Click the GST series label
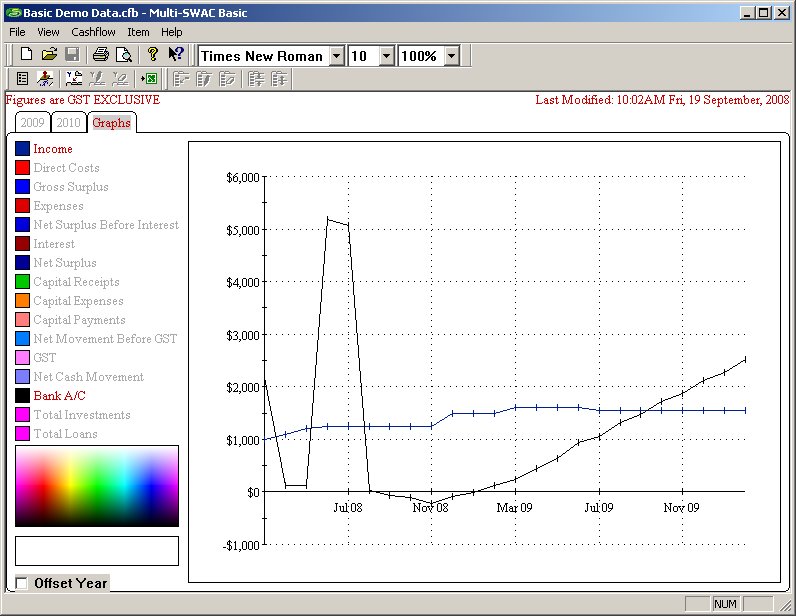796x616 pixels. 45,358
